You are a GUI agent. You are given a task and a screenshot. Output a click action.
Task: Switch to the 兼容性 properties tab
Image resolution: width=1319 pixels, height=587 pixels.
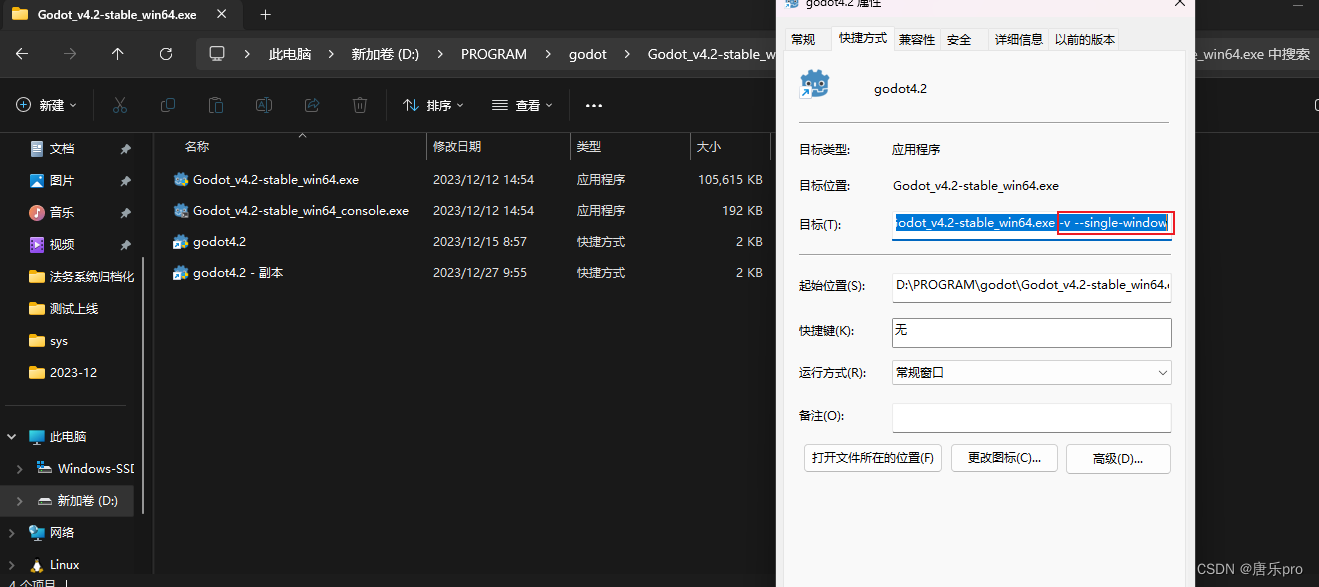click(x=916, y=39)
